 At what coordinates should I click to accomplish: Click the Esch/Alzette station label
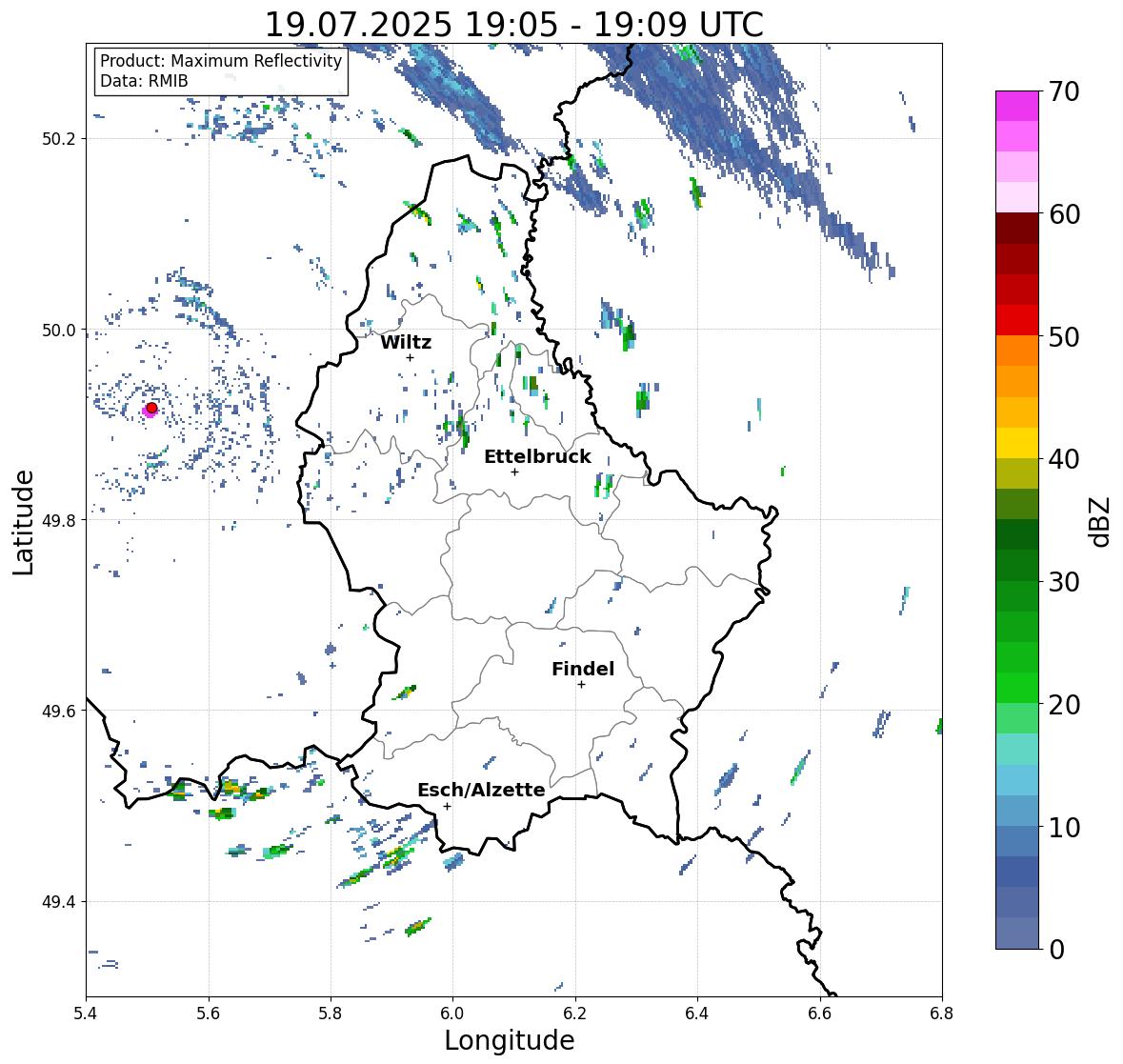[481, 790]
